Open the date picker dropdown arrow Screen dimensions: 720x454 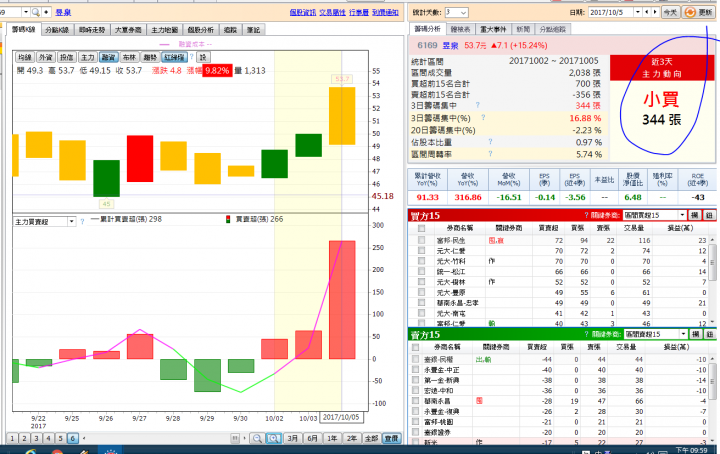[x=638, y=12]
